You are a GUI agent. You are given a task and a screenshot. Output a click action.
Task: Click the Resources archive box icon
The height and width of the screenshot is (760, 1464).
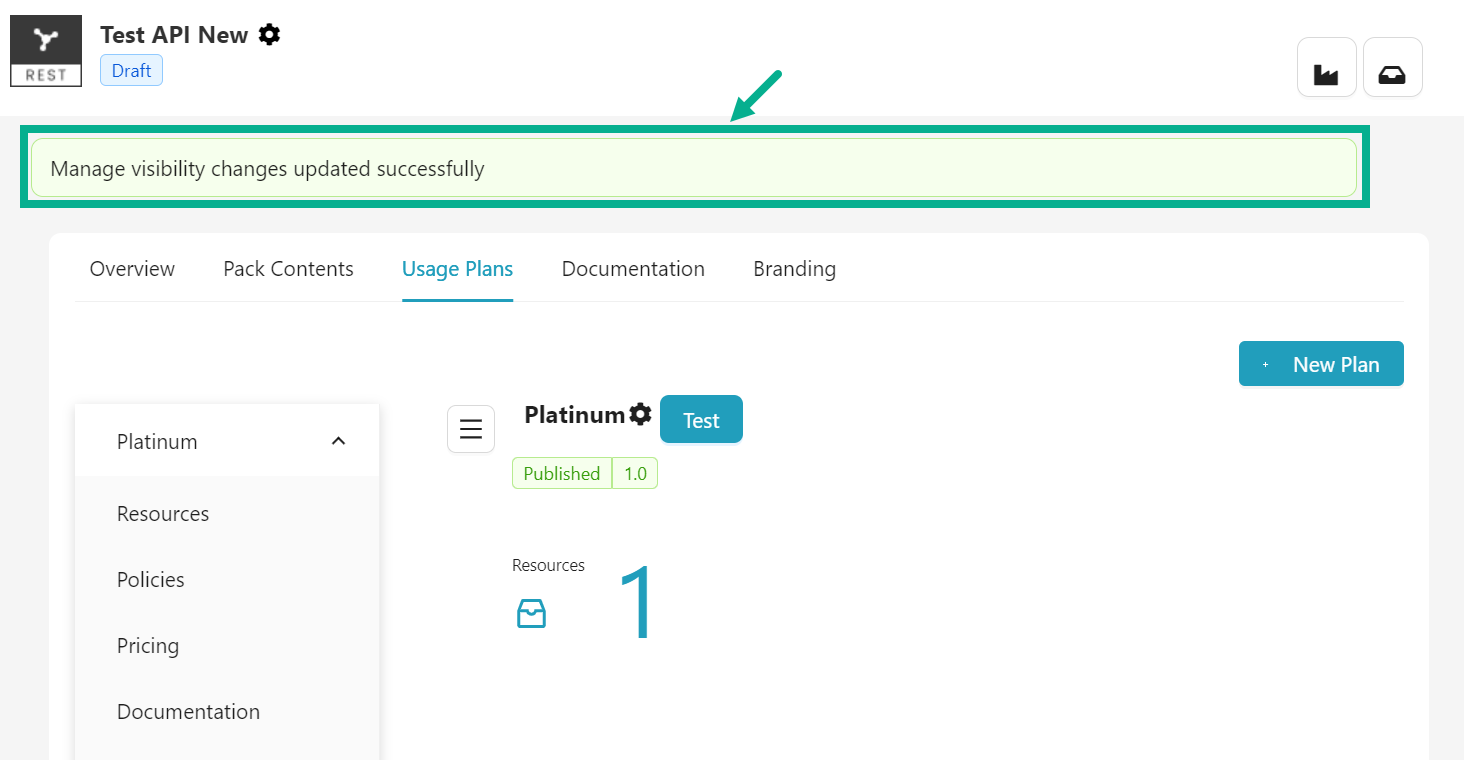coord(531,613)
